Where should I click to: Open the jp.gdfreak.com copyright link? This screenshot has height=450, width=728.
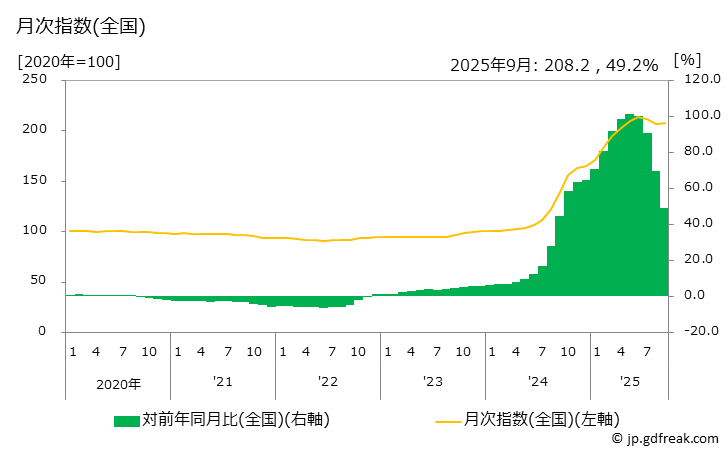[664, 438]
